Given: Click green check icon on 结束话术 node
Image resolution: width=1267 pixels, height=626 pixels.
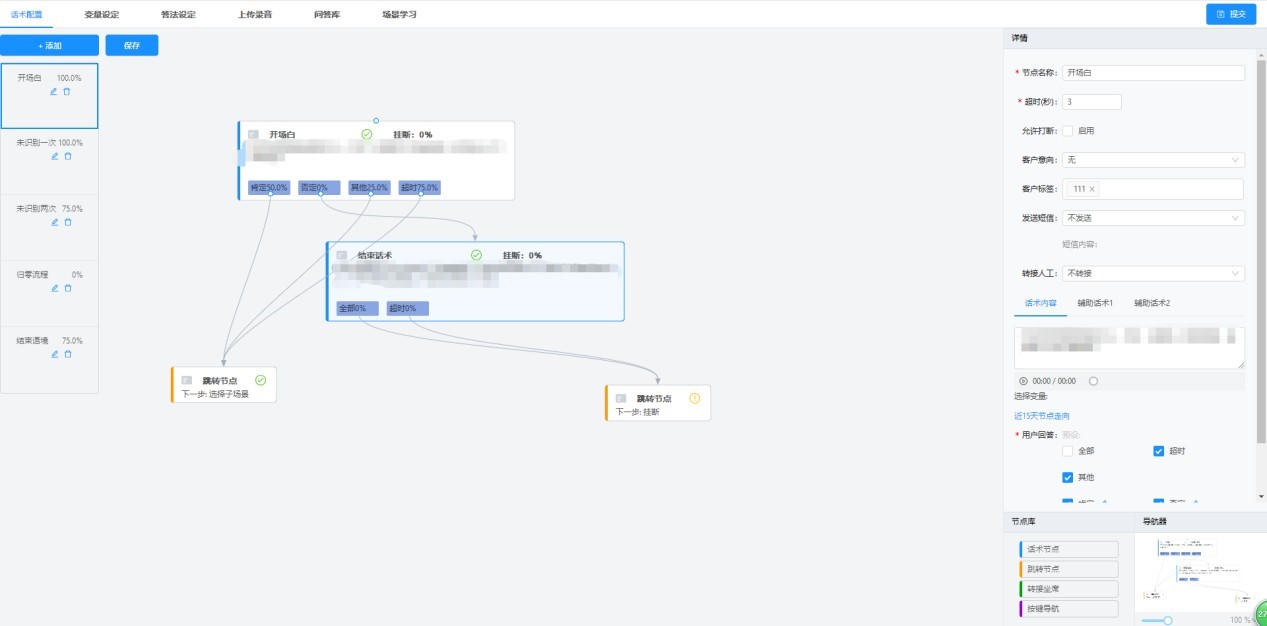Looking at the screenshot, I should [x=476, y=255].
